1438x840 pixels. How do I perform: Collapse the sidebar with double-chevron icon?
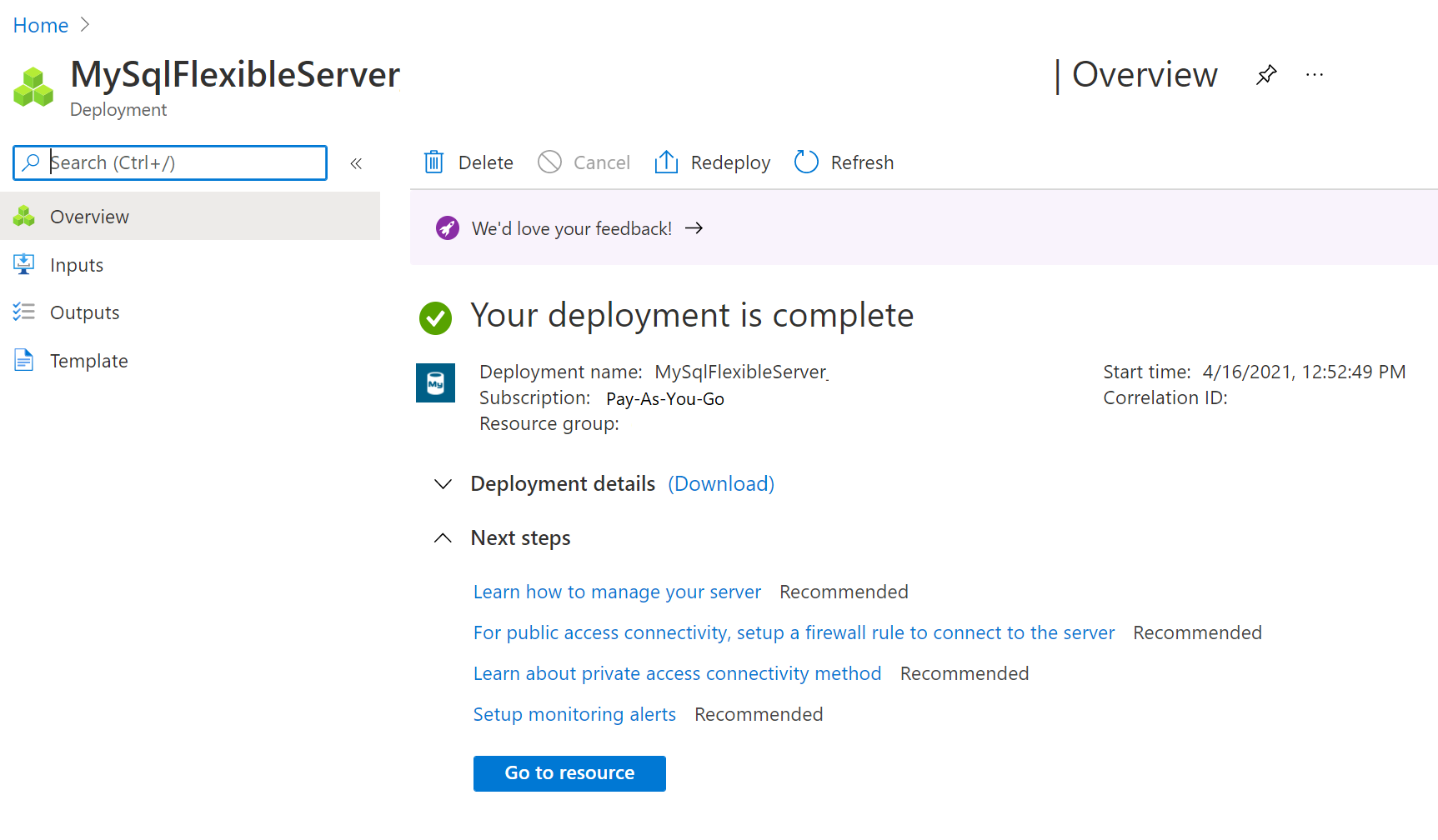tap(356, 163)
